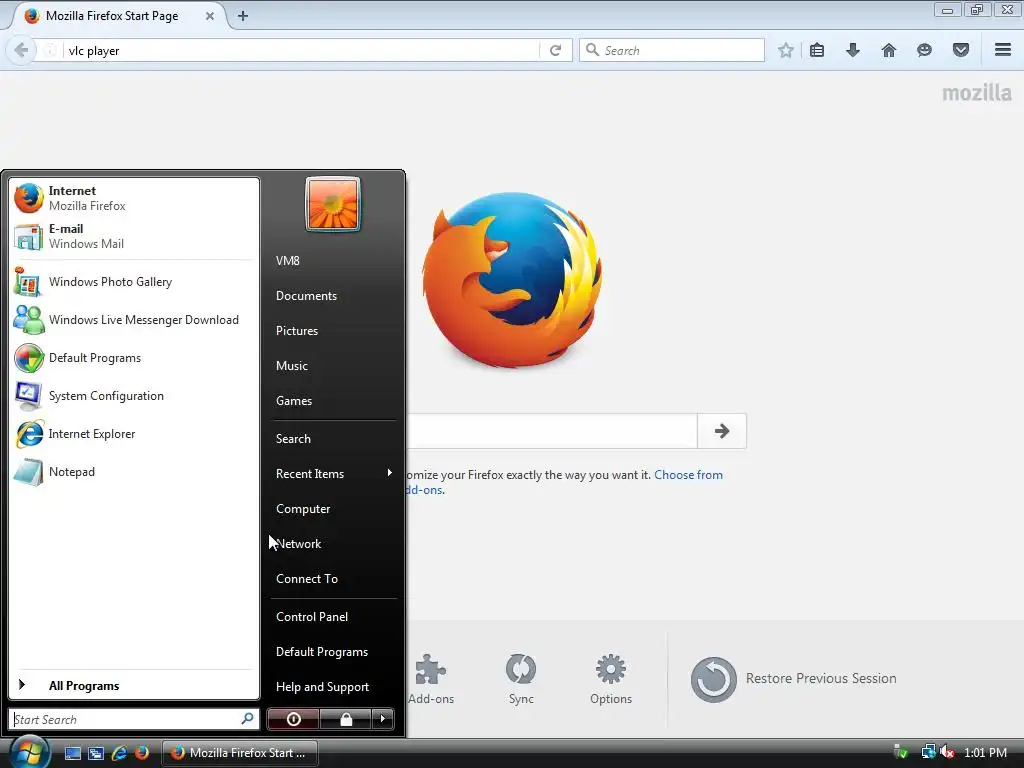Open a new tab with plus button
Screen dimensions: 1024x768
[243, 16]
